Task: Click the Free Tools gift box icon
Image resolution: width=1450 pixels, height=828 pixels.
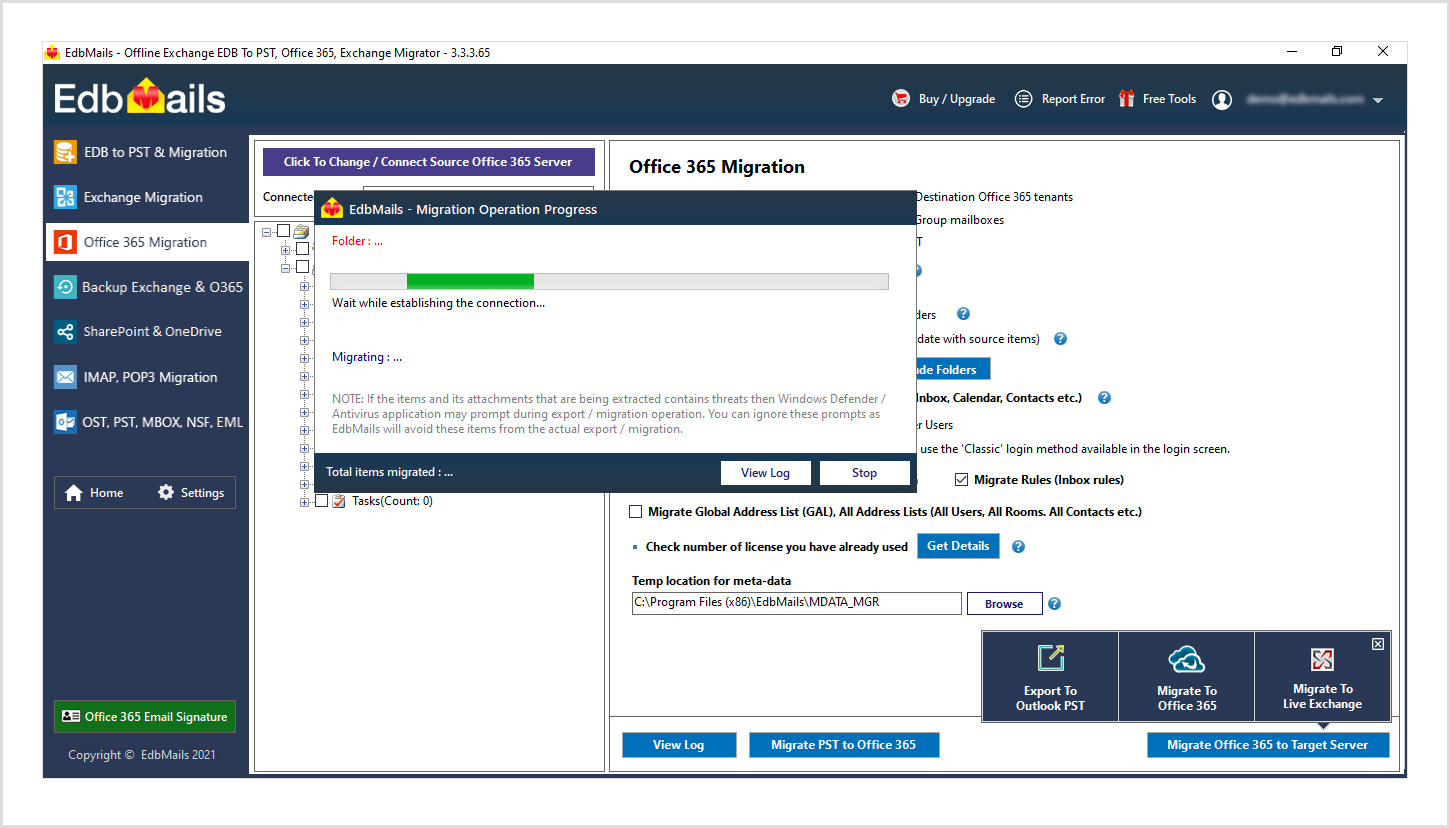Action: tap(1126, 99)
